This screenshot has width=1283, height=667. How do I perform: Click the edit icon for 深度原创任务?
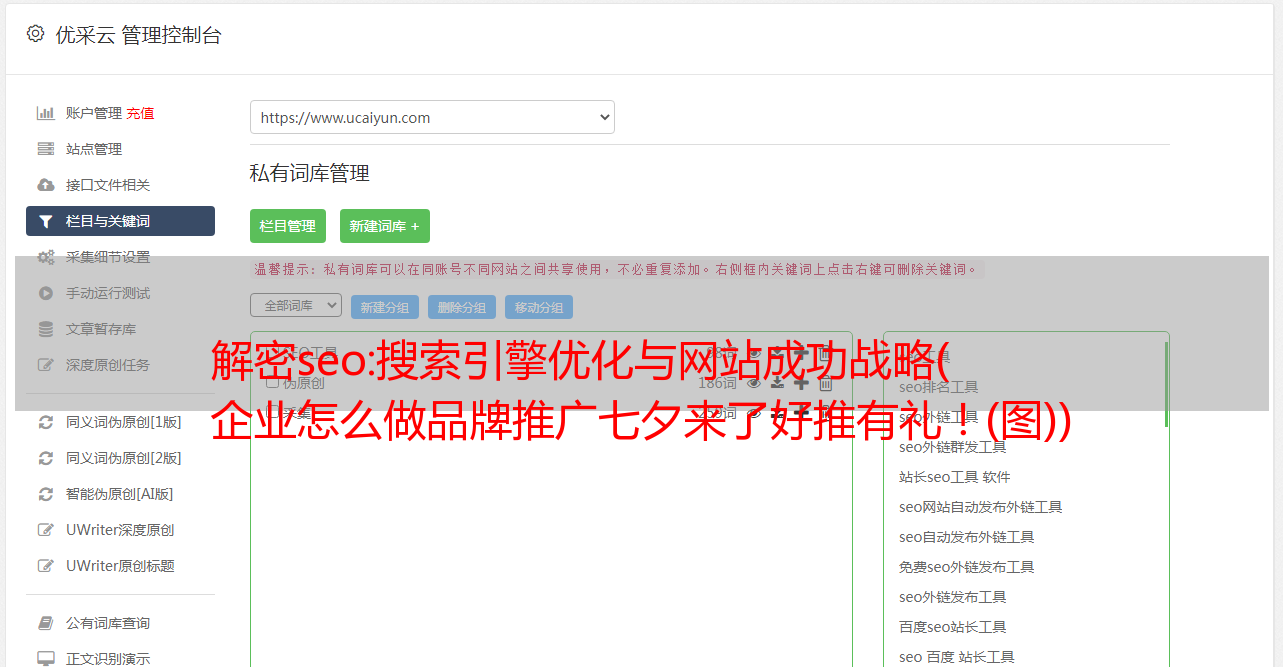(x=46, y=365)
